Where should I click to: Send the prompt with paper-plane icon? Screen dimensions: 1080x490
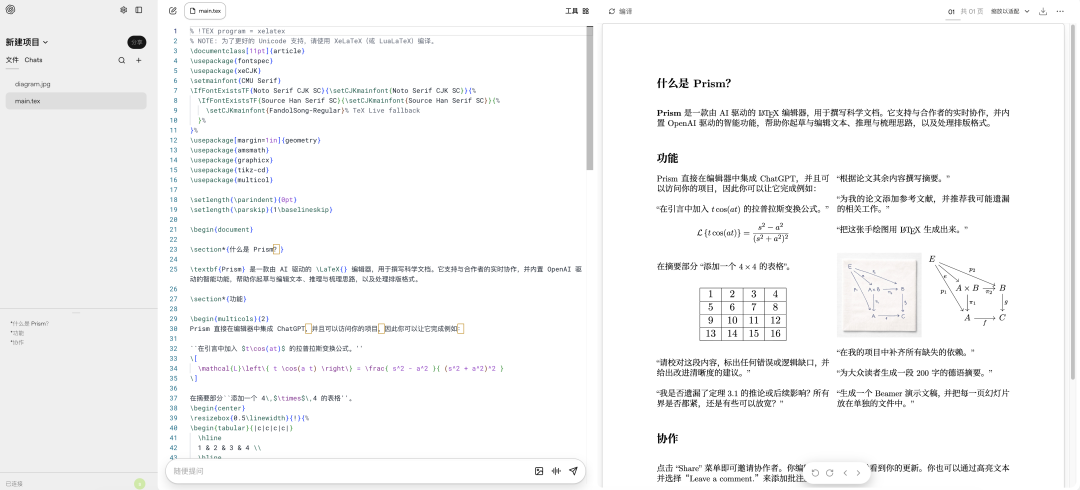[573, 471]
